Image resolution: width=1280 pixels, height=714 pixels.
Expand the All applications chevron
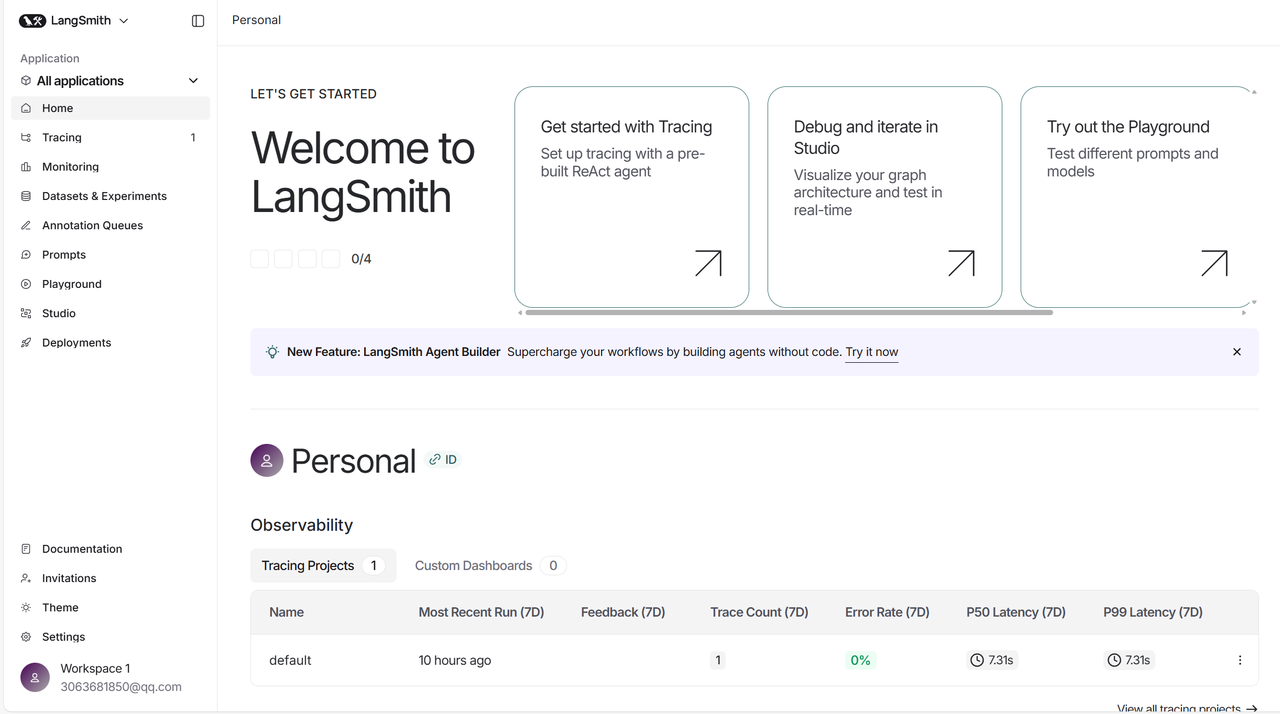pos(193,81)
